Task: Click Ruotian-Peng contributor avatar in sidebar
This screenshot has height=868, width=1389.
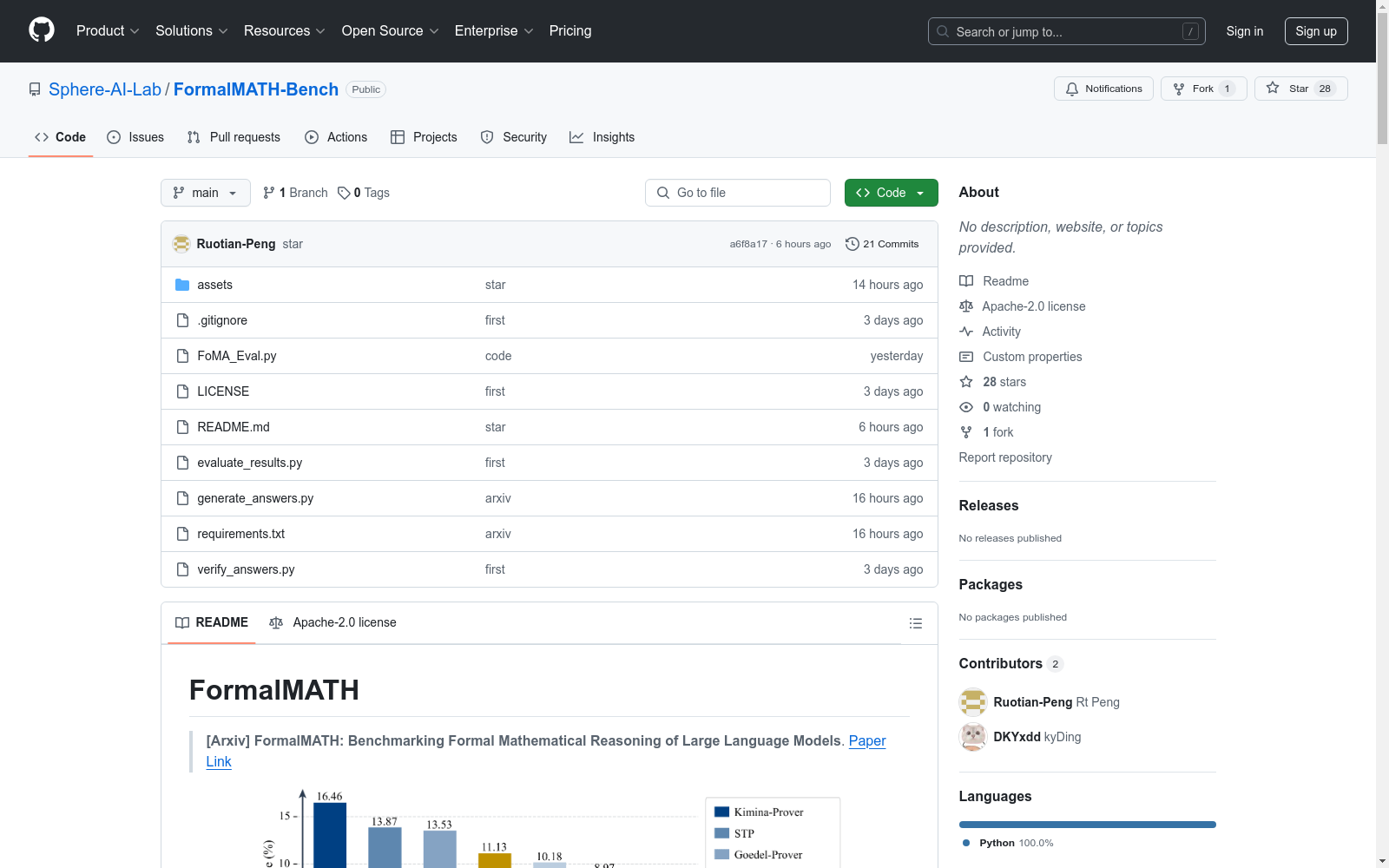Action: (973, 702)
